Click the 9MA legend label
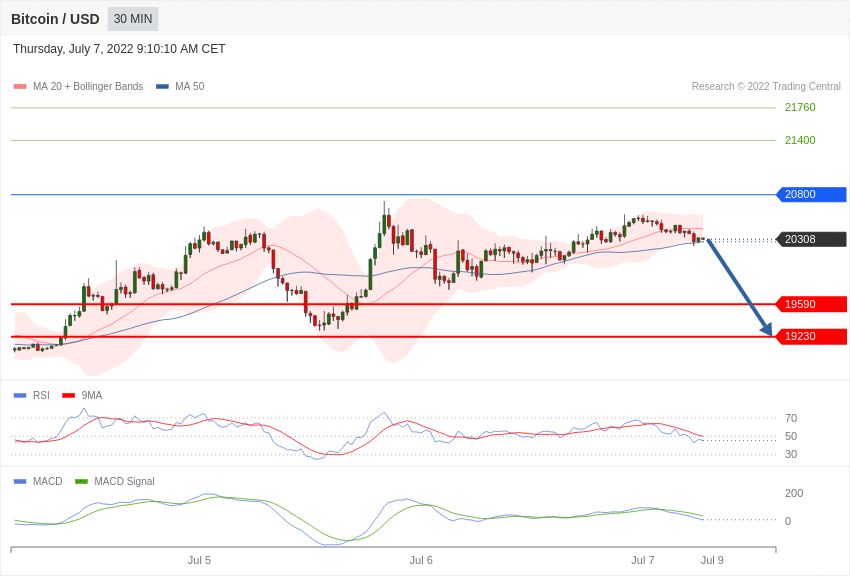Image resolution: width=850 pixels, height=576 pixels. point(92,396)
